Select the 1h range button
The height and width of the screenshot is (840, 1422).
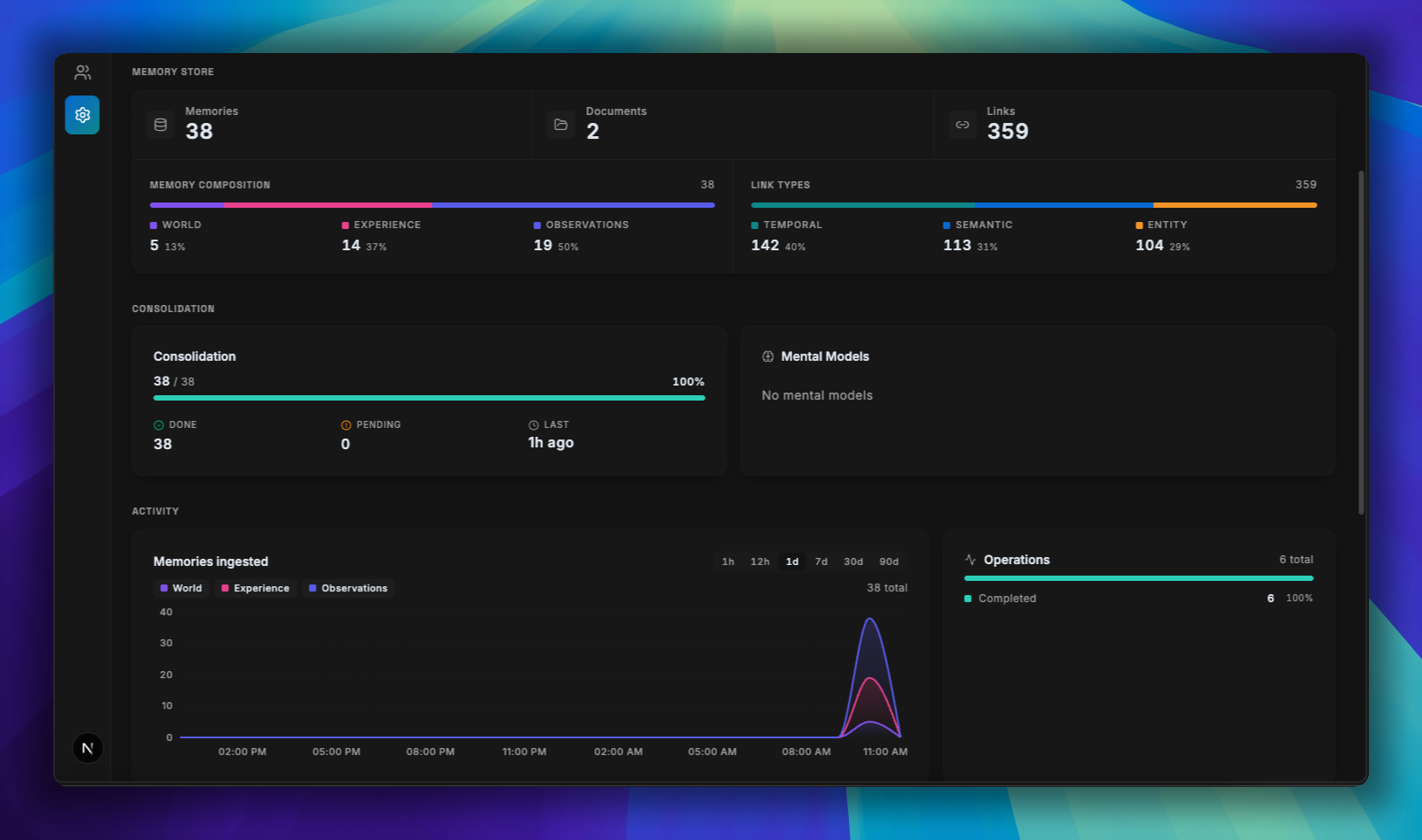point(728,561)
